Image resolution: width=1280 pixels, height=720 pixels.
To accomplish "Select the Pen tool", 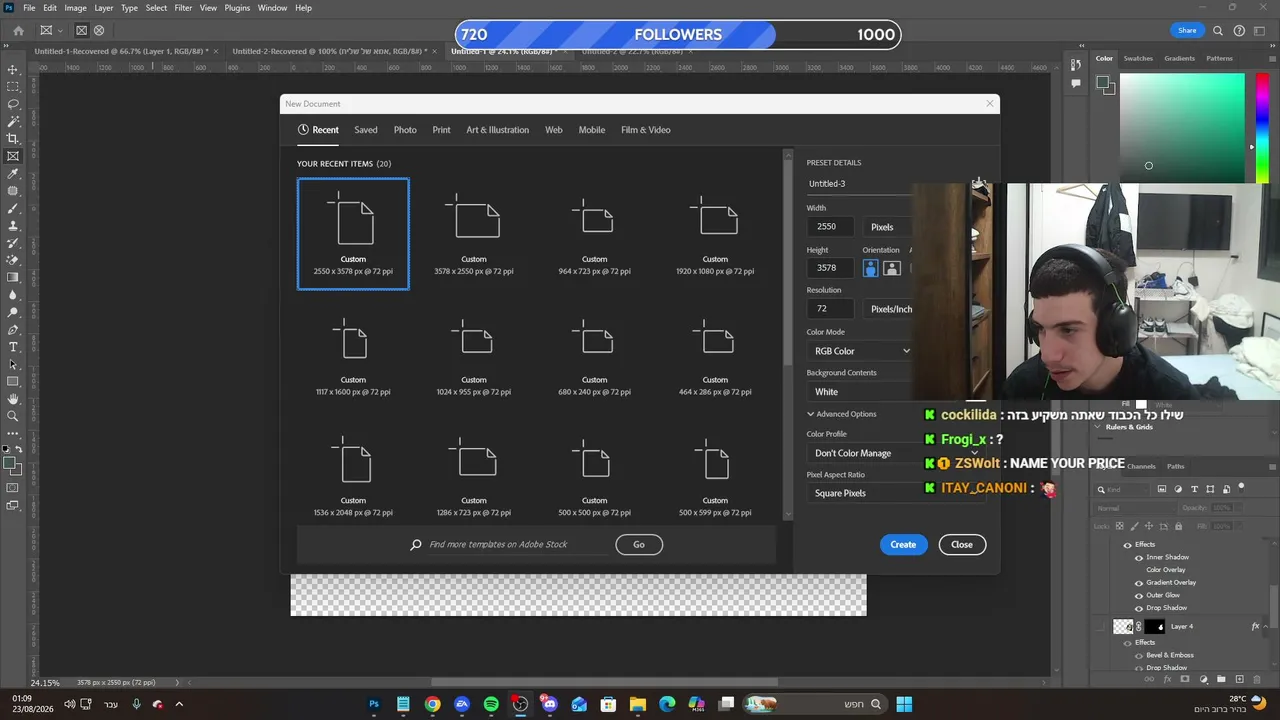I will [13, 330].
